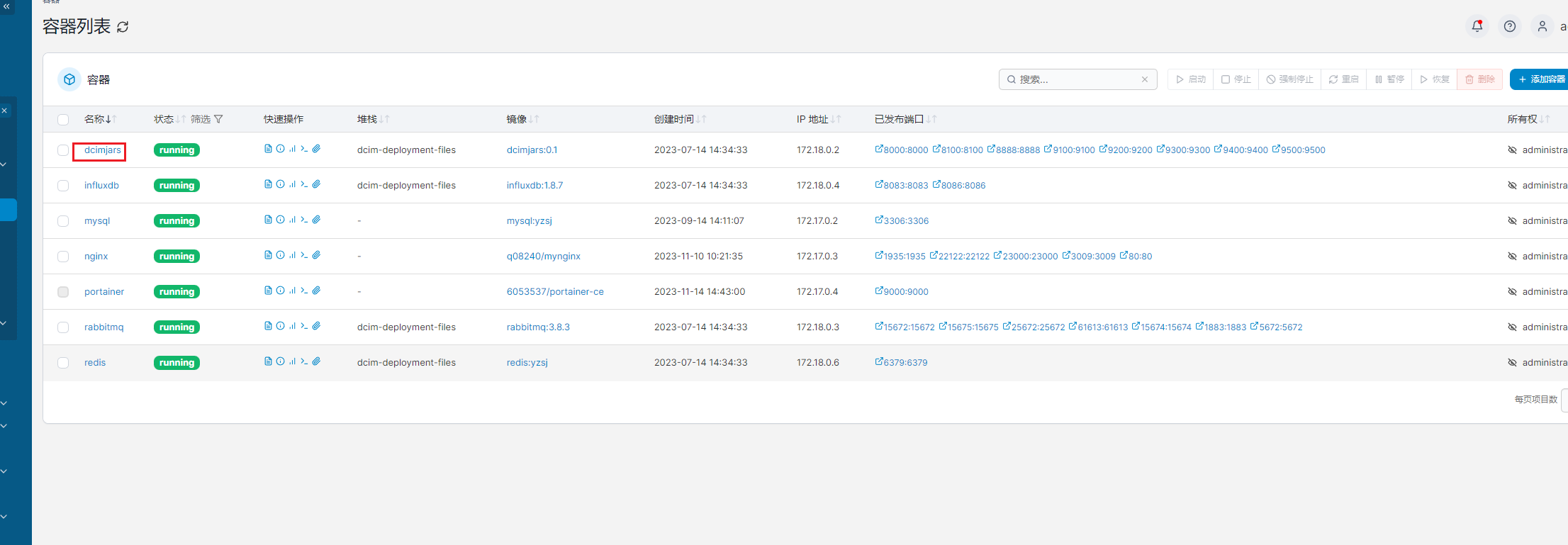Open the help question mark icon
Viewport: 1568px width, 545px height.
[x=1510, y=26]
